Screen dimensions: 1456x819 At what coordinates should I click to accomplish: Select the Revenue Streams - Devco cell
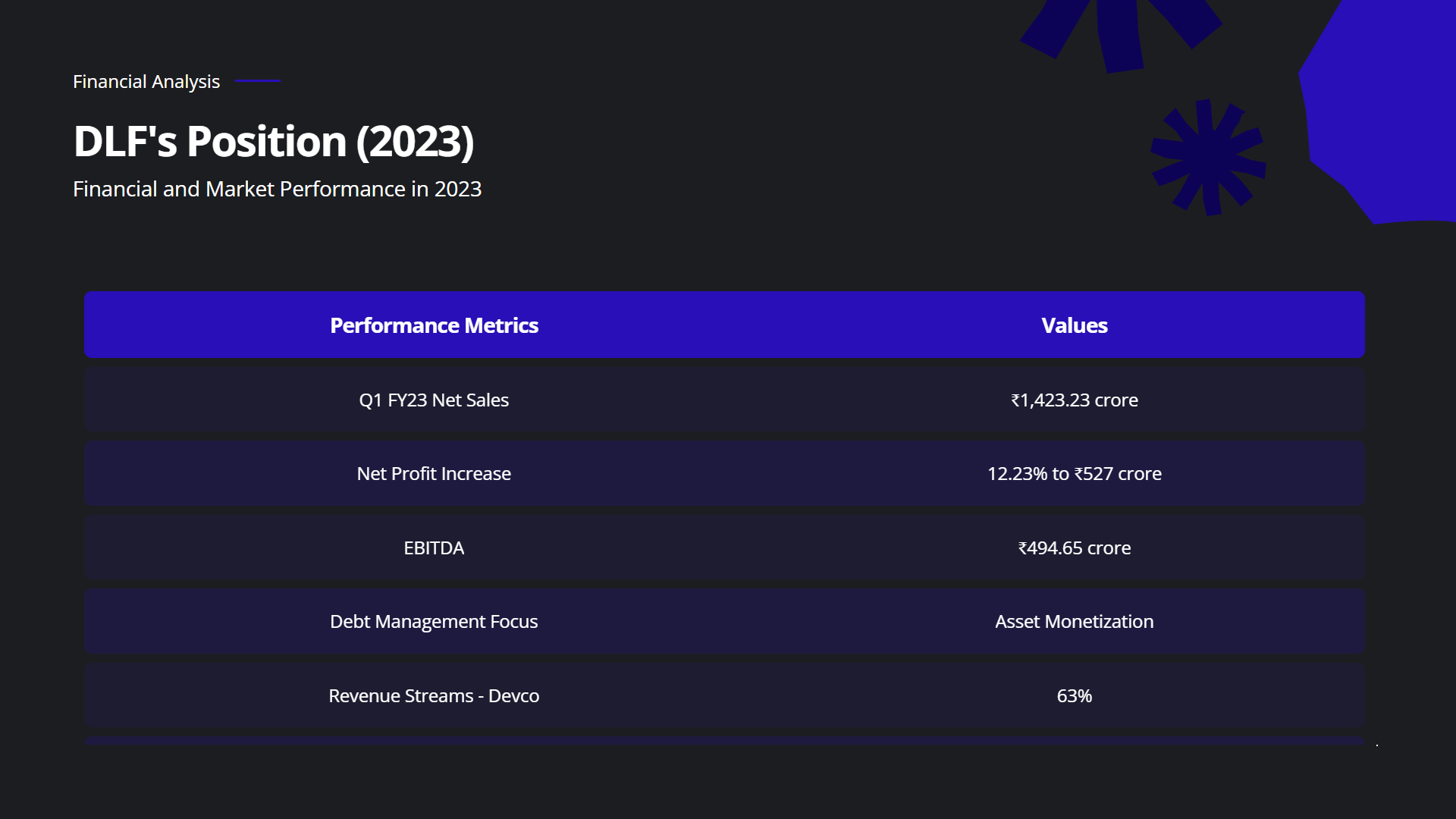pyautogui.click(x=434, y=695)
